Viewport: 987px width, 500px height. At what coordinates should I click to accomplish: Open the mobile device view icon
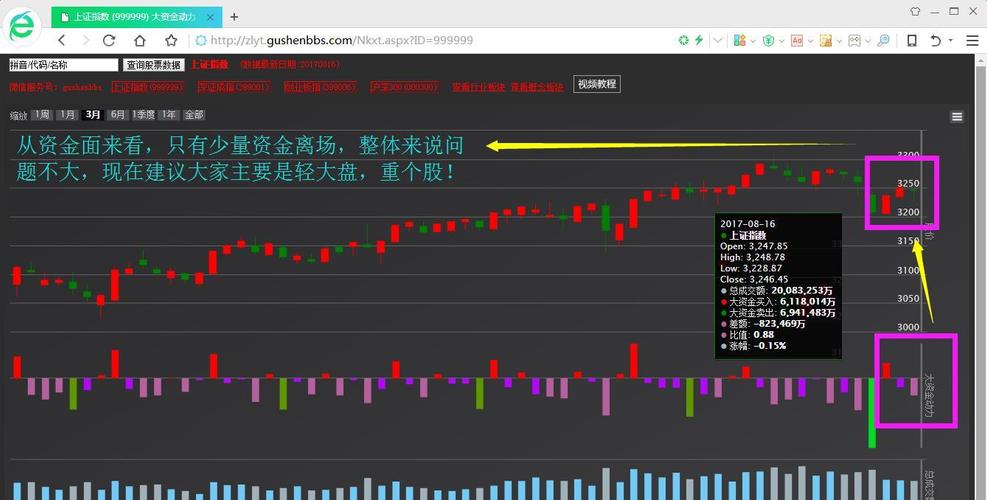coord(911,40)
